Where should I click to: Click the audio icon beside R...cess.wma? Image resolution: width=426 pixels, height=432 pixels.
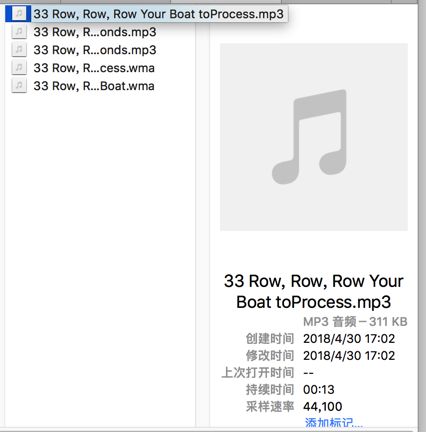(19, 68)
